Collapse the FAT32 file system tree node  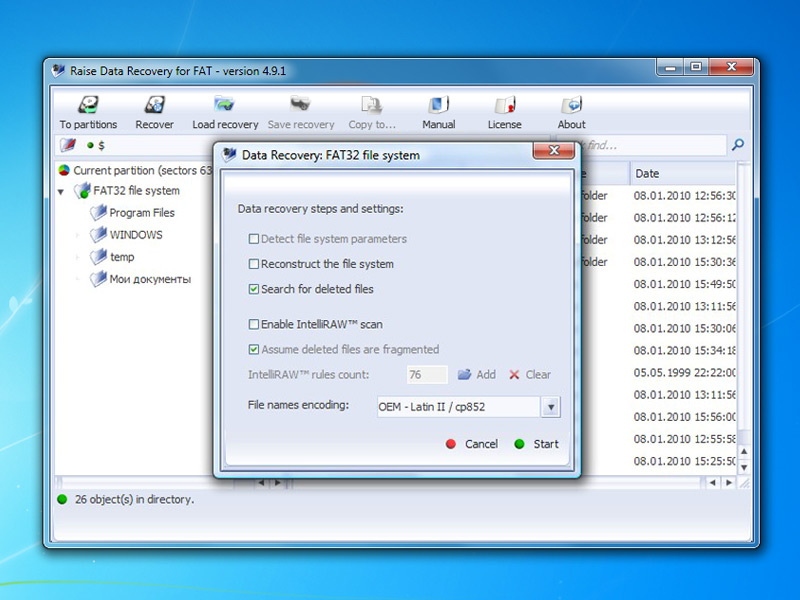click(61, 192)
